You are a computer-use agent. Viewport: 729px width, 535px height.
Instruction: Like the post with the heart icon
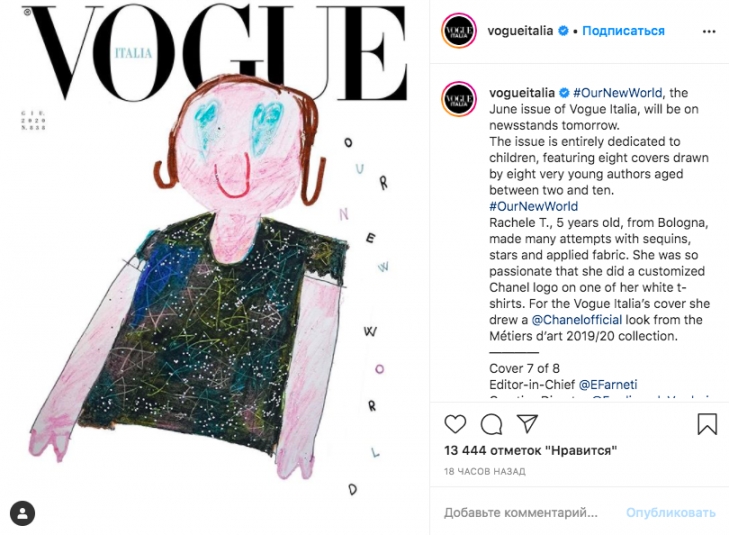pyautogui.click(x=455, y=424)
